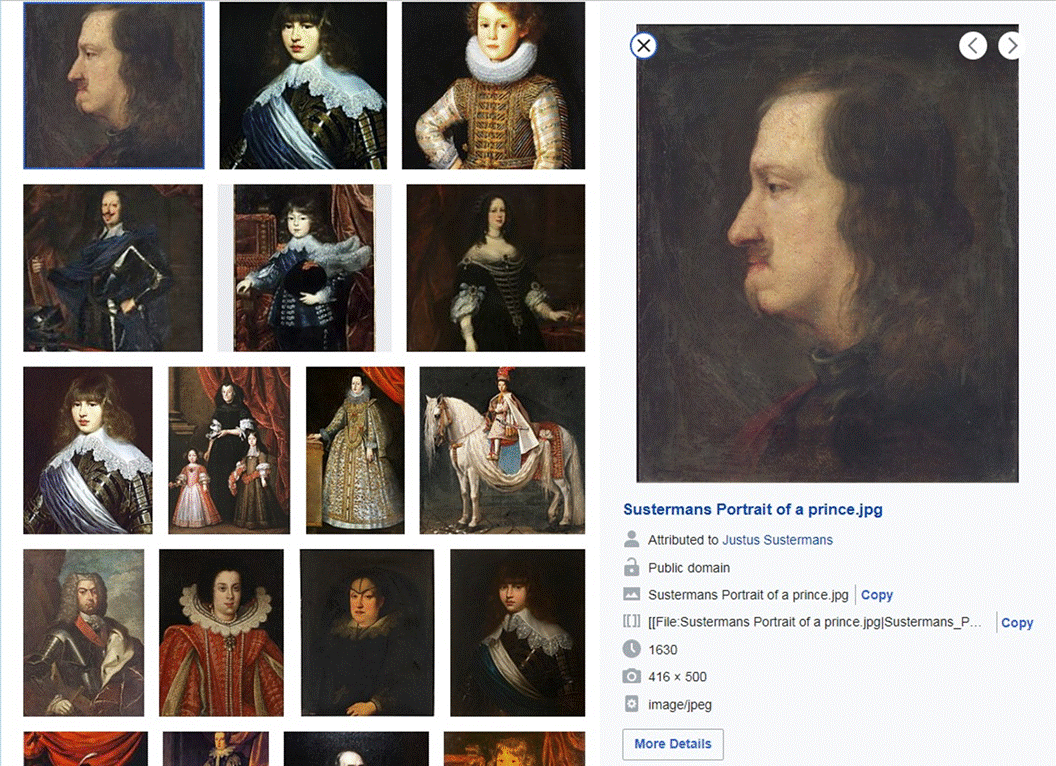Select the white horse rider painting thumbnail
1056x766 pixels.
click(502, 450)
